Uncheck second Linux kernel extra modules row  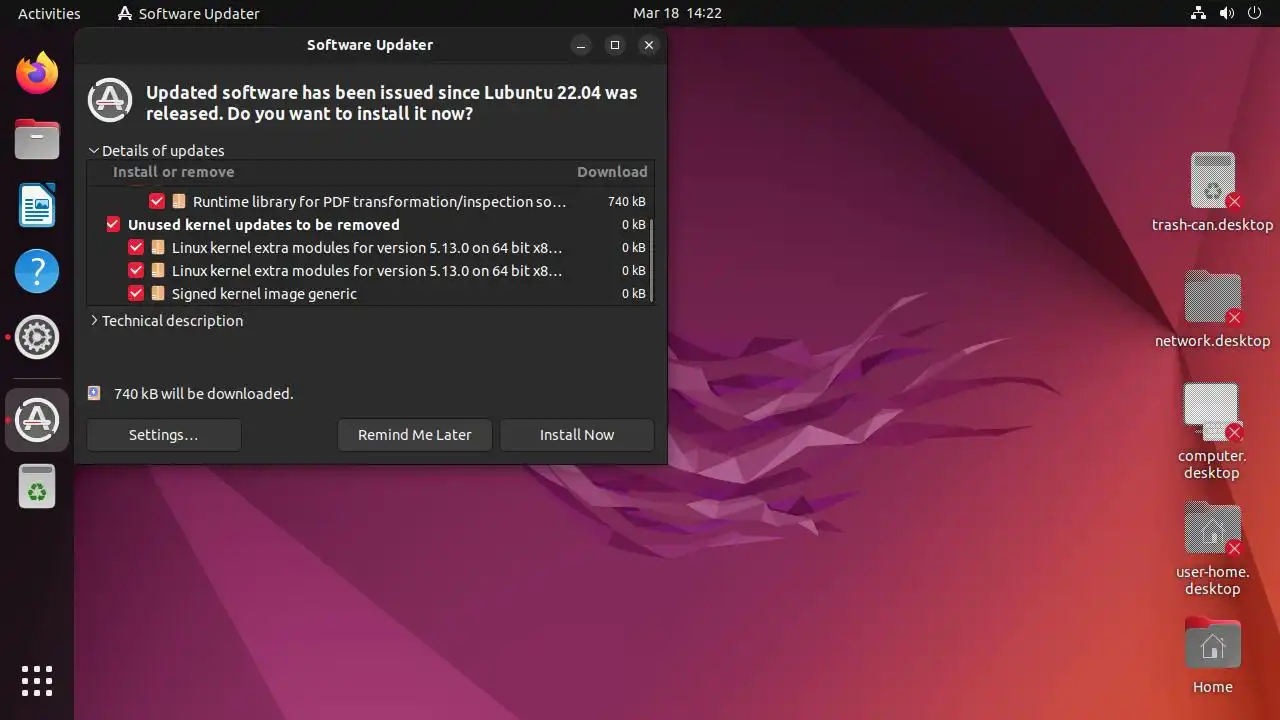coord(136,270)
